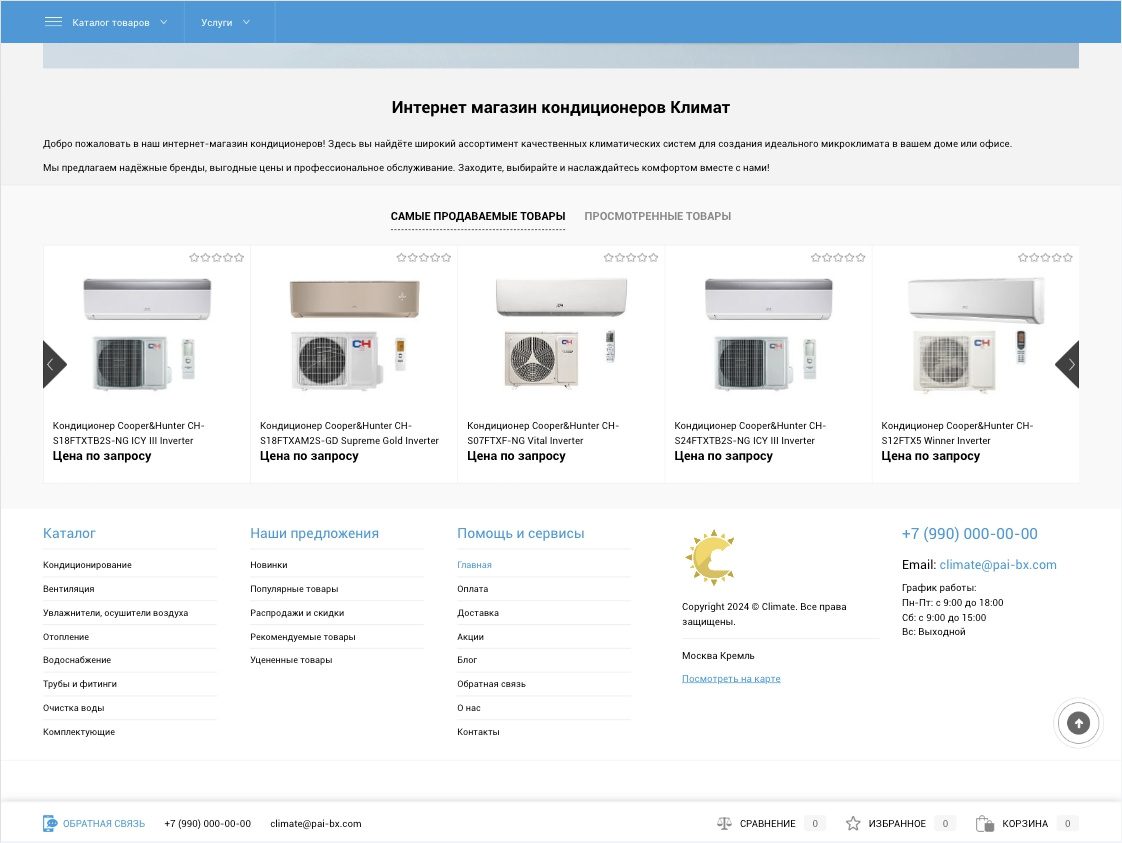
Task: Rate the S24FTXTB2S-NG ICY III conditioner stars
Action: pyautogui.click(x=838, y=258)
